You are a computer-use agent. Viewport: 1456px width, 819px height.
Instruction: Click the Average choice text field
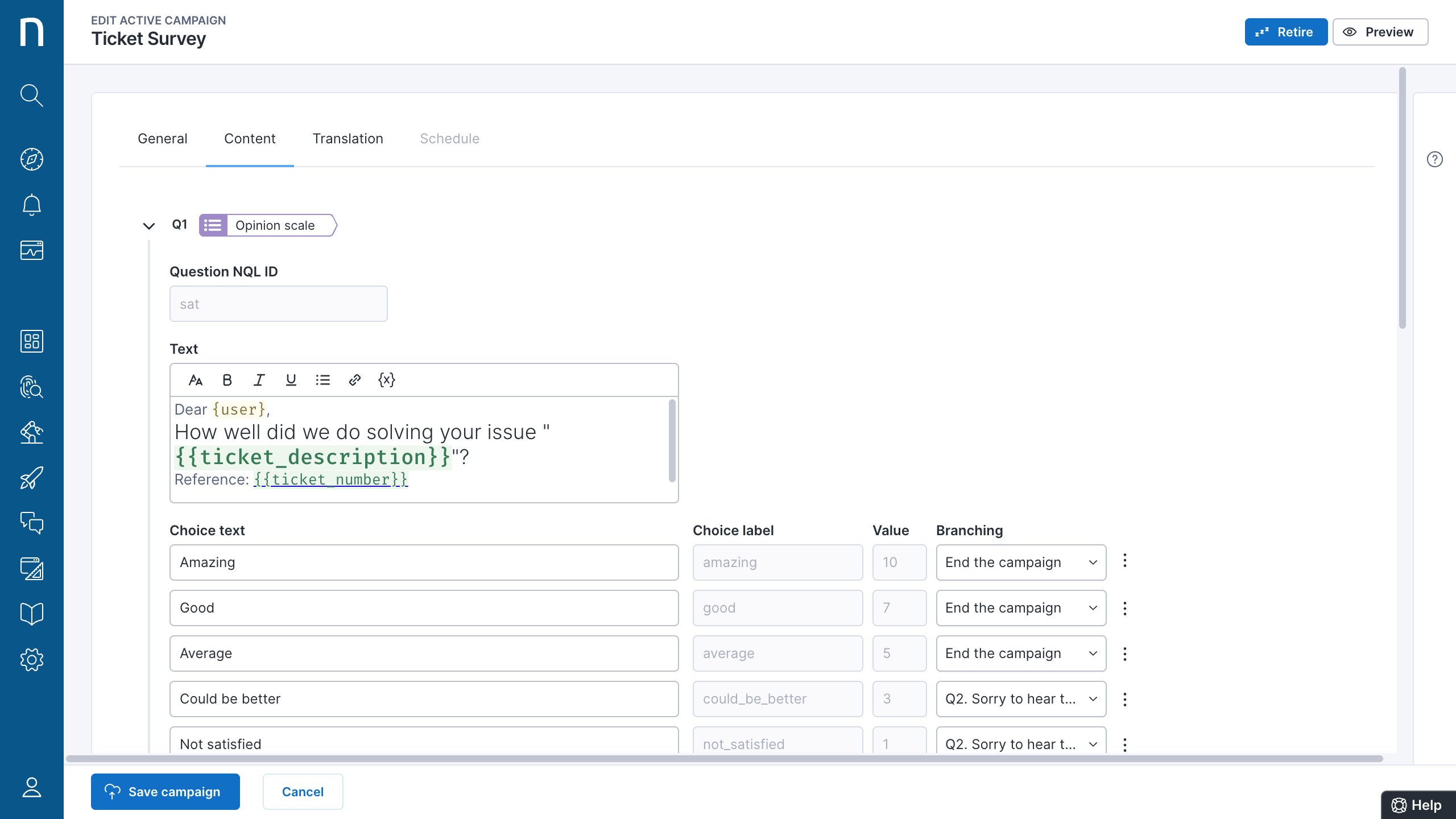(424, 653)
